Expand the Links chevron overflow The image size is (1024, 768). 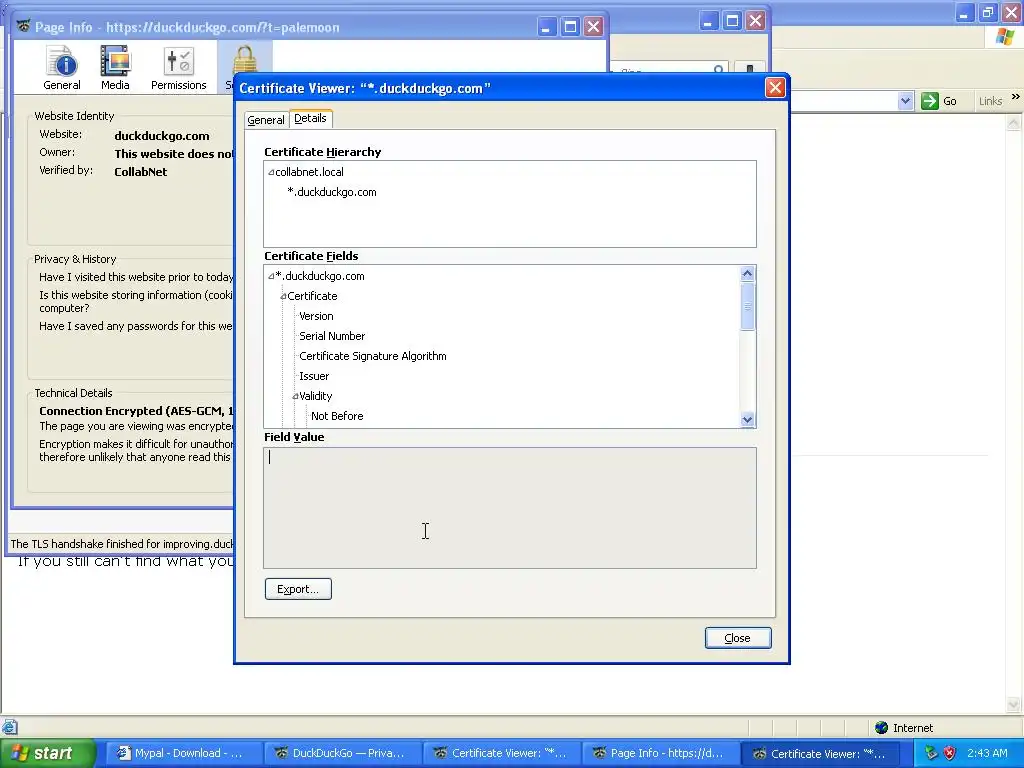tap(1016, 97)
